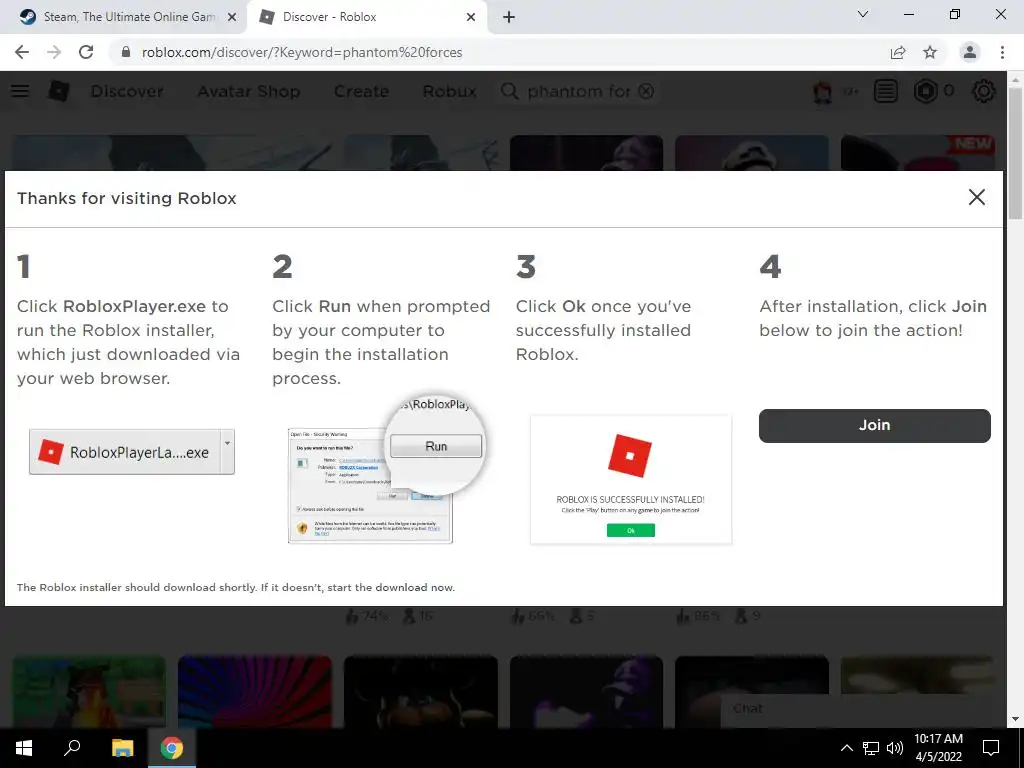The height and width of the screenshot is (768, 1024).
Task: View site information padlock icon
Action: tap(126, 52)
